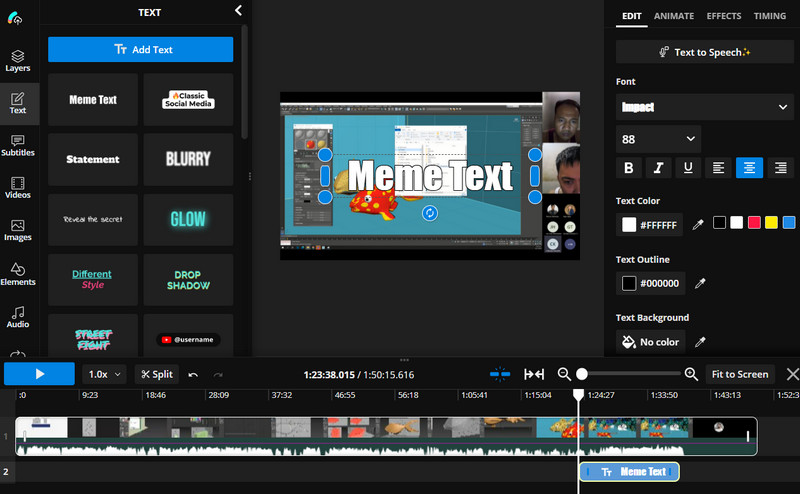Image resolution: width=800 pixels, height=494 pixels.
Task: Open the font size 88 dropdown
Action: [658, 139]
